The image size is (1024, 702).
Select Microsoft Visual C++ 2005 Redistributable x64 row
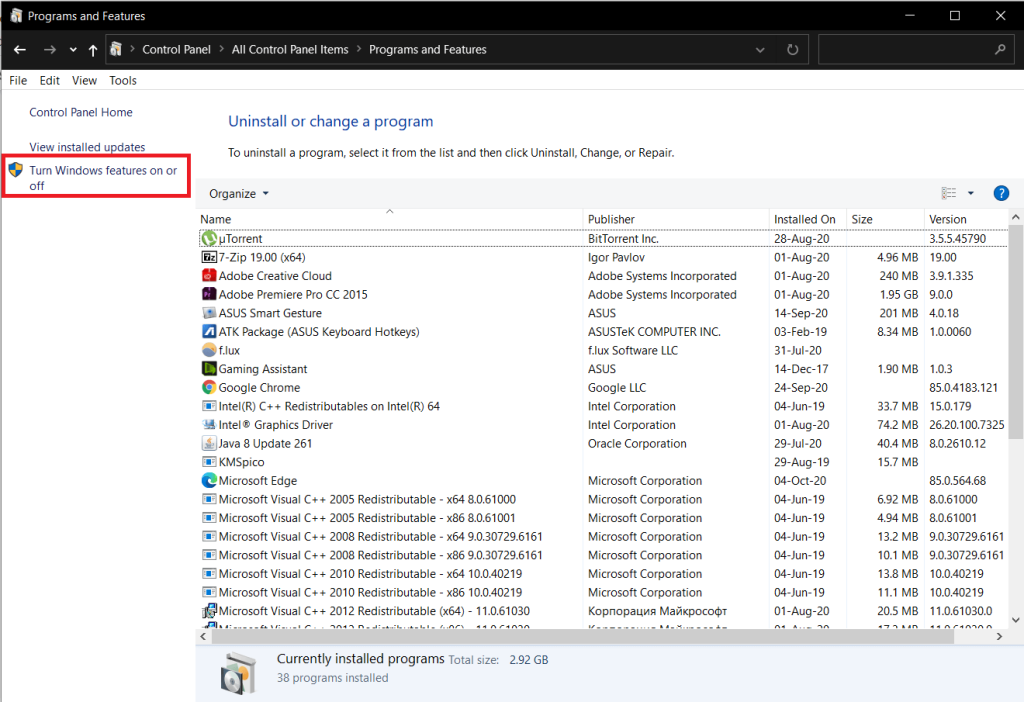tap(602, 500)
